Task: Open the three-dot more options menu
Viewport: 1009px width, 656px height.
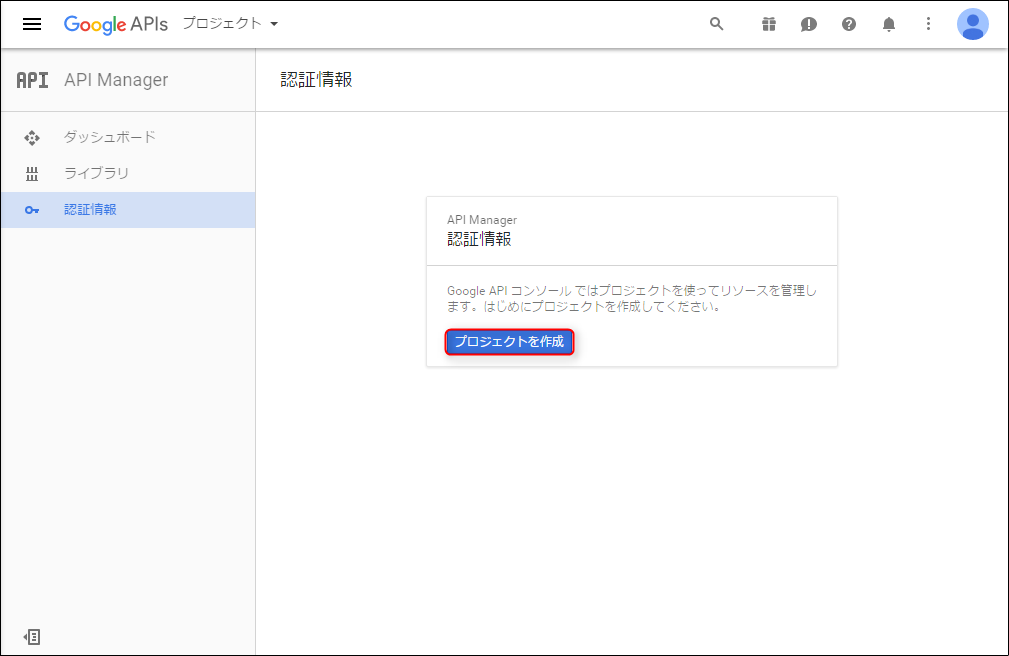Action: coord(928,24)
